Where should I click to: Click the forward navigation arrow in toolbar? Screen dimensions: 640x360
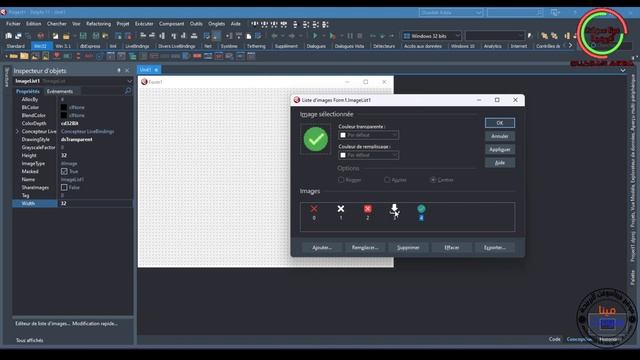[x=292, y=36]
